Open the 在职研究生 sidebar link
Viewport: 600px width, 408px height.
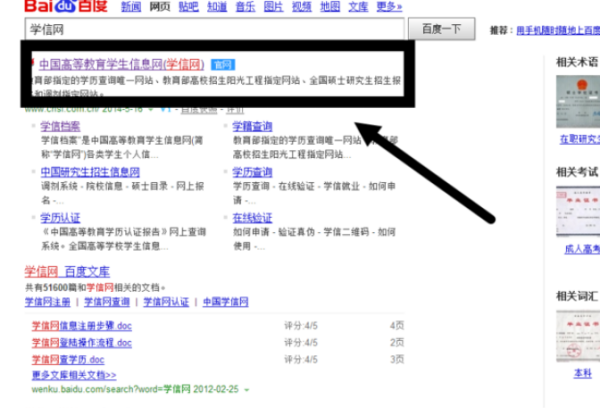(x=580, y=139)
